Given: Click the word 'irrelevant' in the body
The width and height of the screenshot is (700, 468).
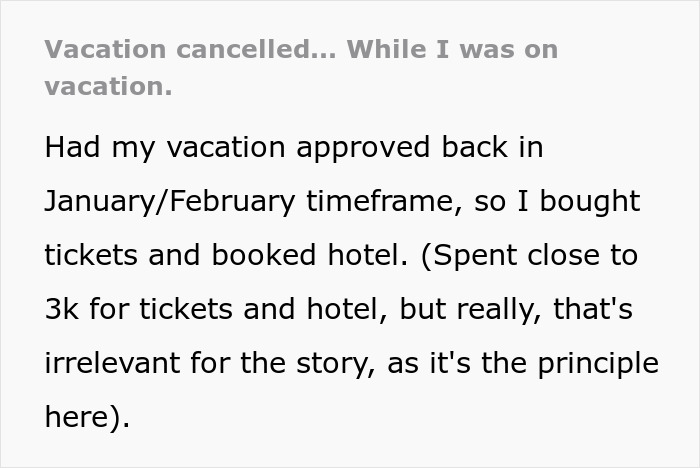Looking at the screenshot, I should [112, 363].
